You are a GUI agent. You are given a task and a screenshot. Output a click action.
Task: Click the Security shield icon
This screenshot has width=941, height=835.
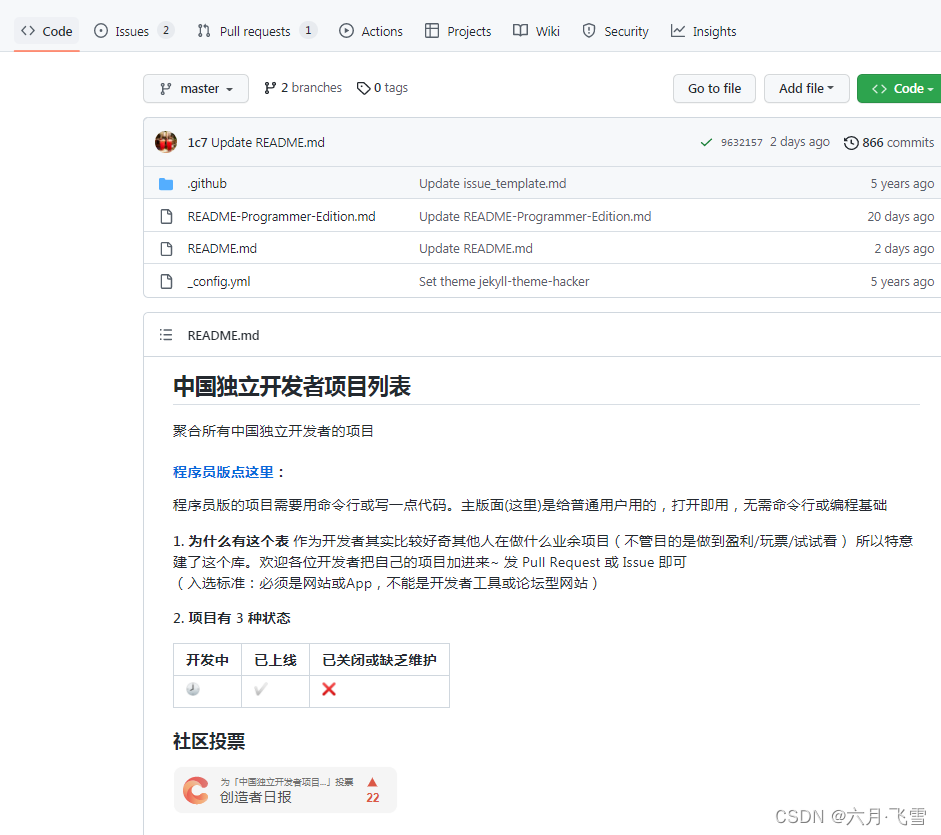click(x=589, y=31)
